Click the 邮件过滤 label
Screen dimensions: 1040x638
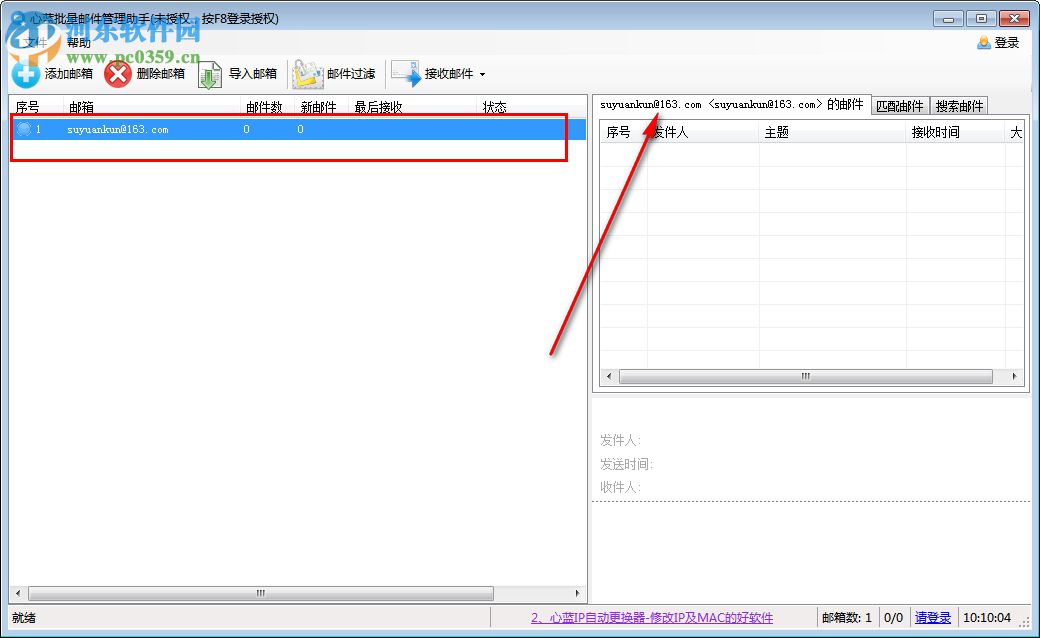click(x=351, y=74)
